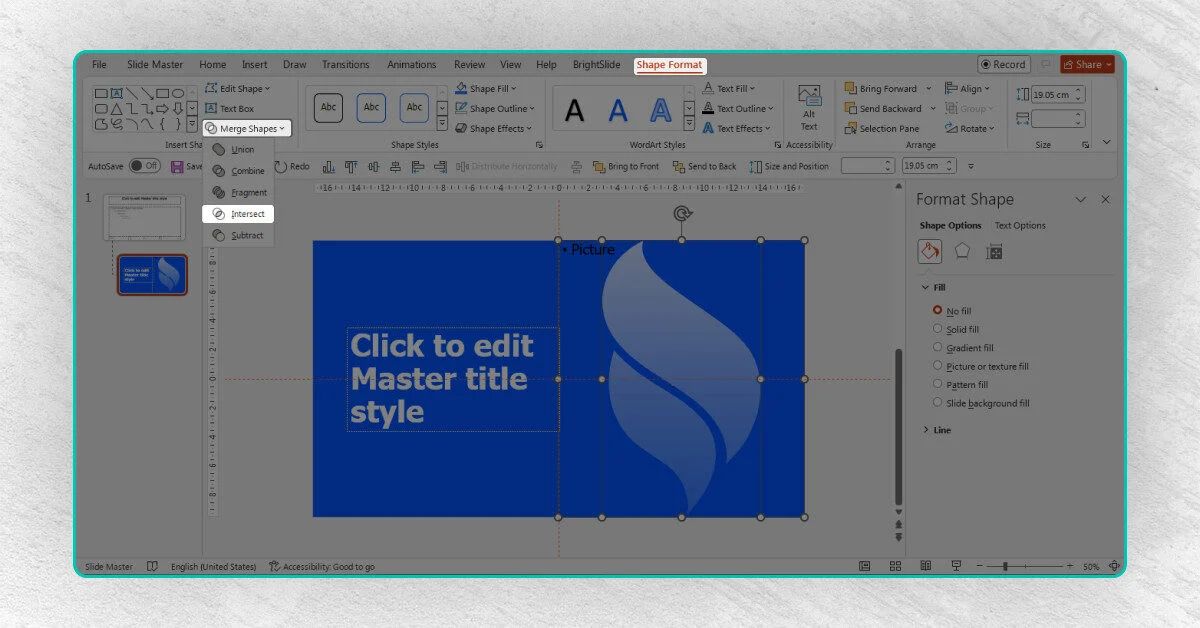Open the Merge Shapes dropdown
This screenshot has height=628, width=1200.
[x=247, y=128]
